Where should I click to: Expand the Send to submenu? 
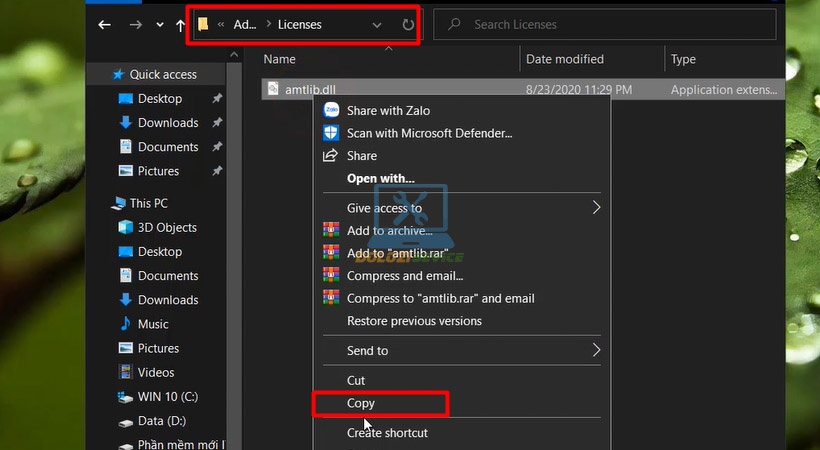pos(596,351)
